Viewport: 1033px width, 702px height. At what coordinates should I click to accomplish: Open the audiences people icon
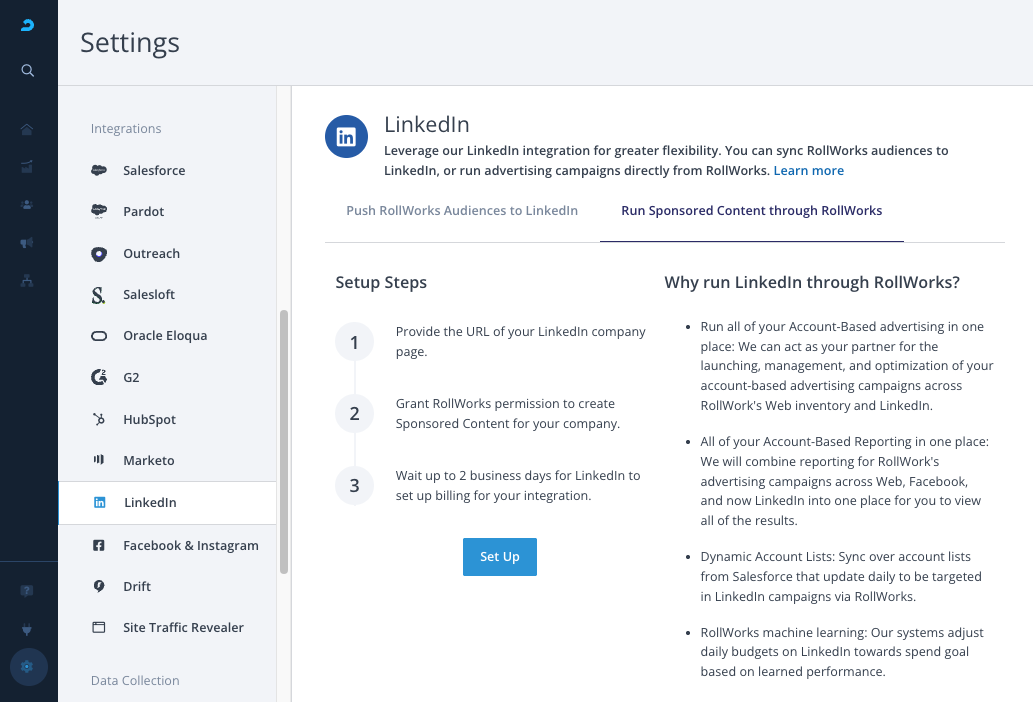click(x=27, y=205)
